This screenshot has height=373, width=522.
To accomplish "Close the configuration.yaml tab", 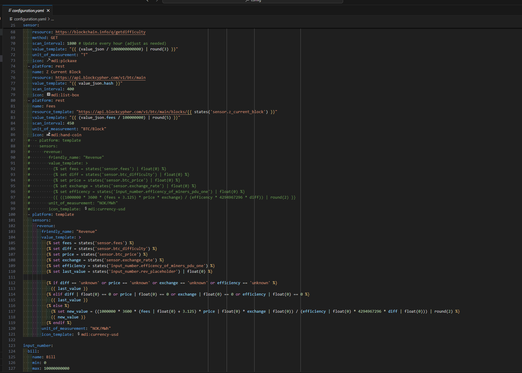I will (48, 11).
